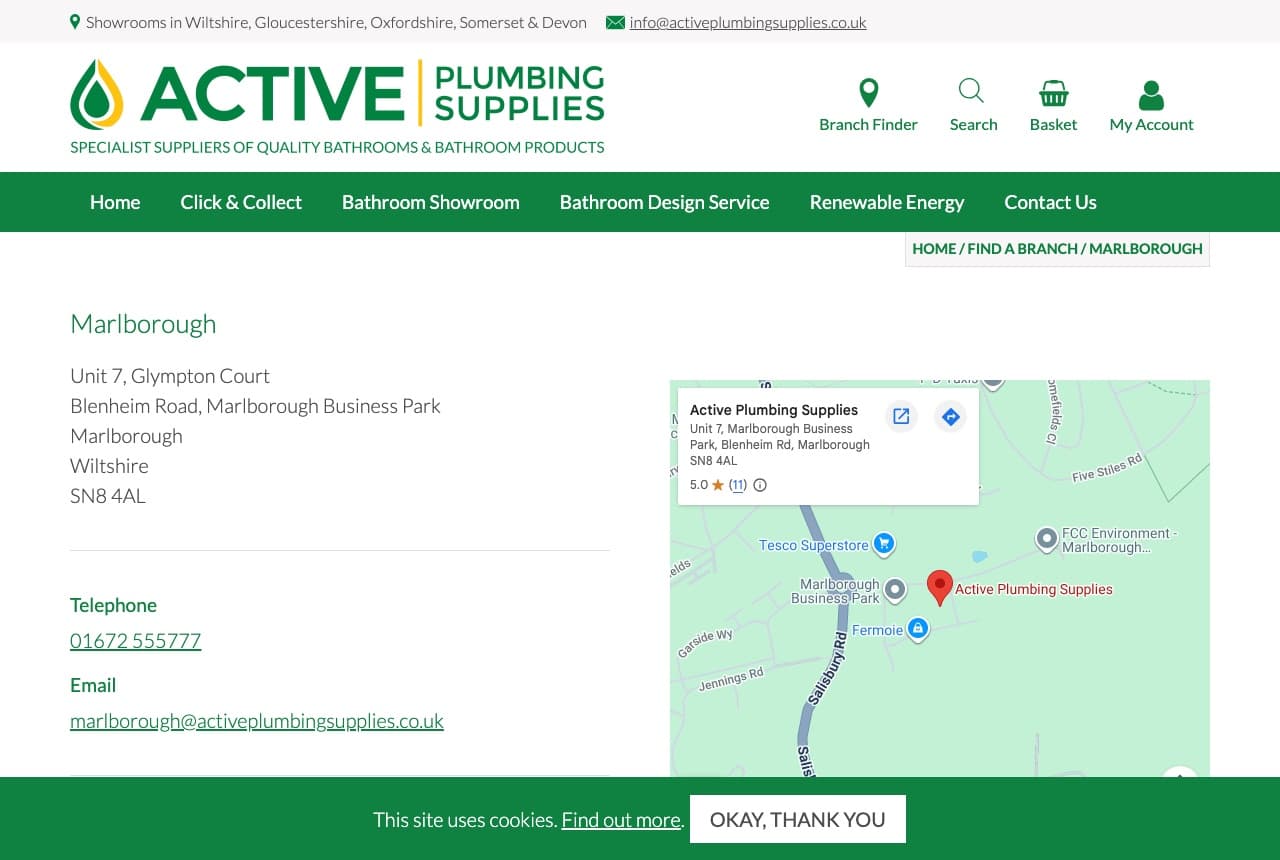Open larger map icon in map card

(901, 416)
